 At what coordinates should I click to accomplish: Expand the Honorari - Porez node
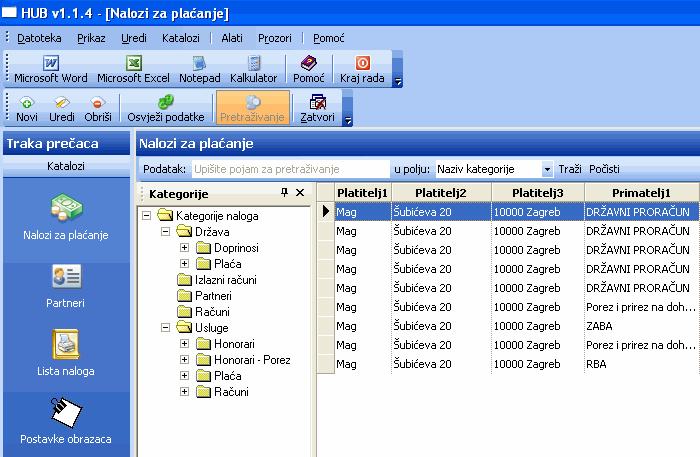pyautogui.click(x=184, y=360)
